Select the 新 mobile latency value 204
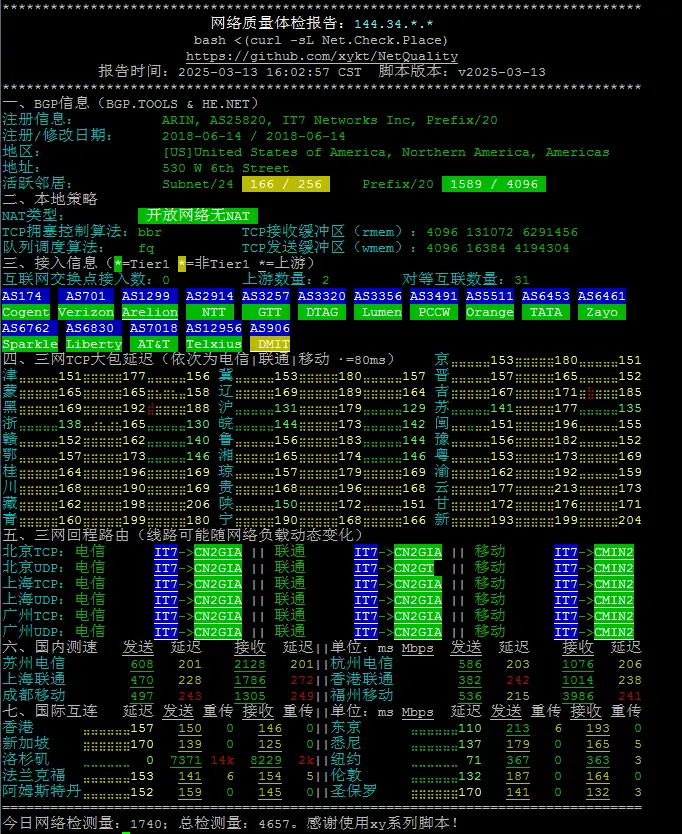The height and width of the screenshot is (834, 682). (x=630, y=520)
